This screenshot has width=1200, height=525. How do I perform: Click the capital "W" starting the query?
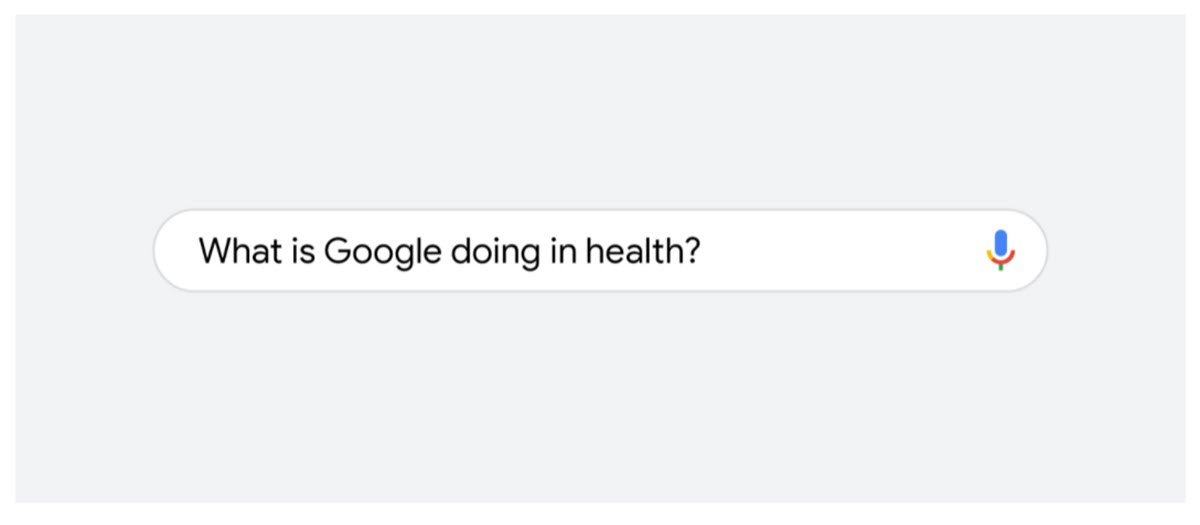coord(211,250)
